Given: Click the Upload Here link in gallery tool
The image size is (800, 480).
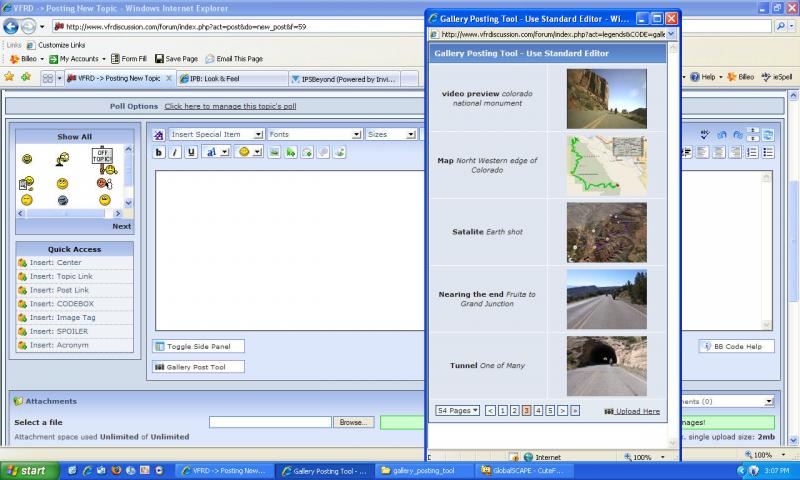Looking at the screenshot, I should (632, 411).
